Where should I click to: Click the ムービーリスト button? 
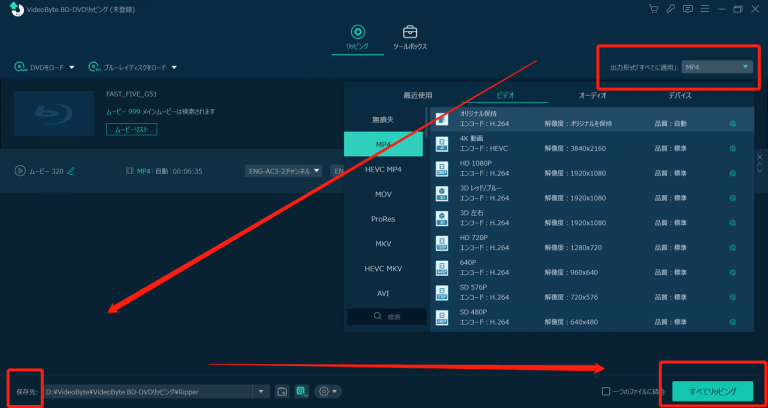click(x=131, y=129)
